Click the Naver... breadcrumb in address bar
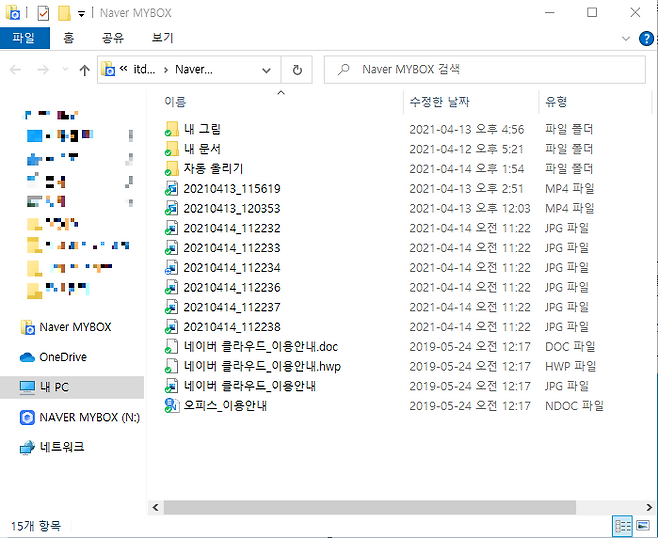This screenshot has width=658, height=538. click(x=193, y=69)
